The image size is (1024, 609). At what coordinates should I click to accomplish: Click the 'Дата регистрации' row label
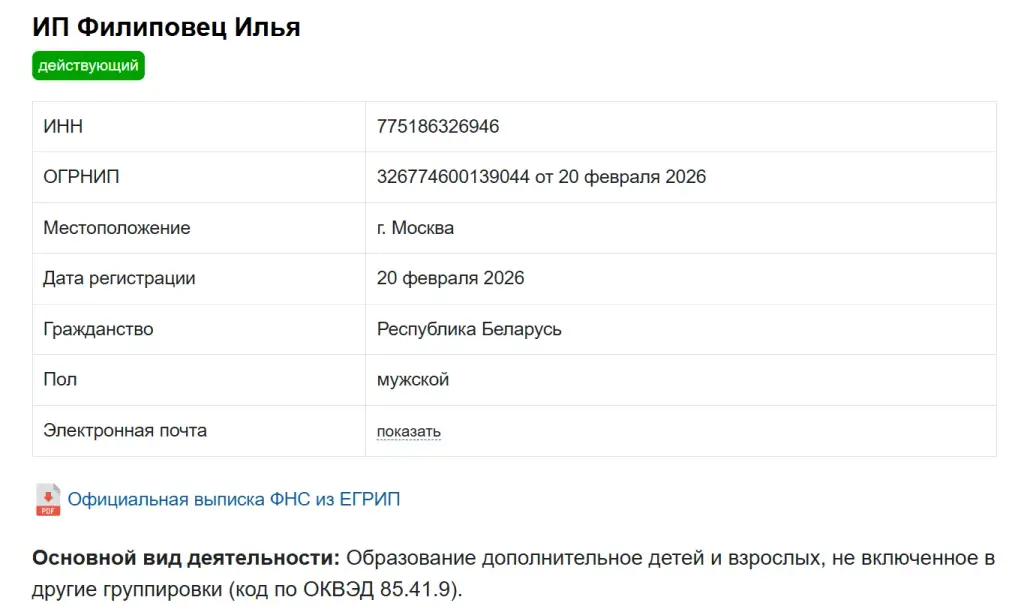(120, 278)
